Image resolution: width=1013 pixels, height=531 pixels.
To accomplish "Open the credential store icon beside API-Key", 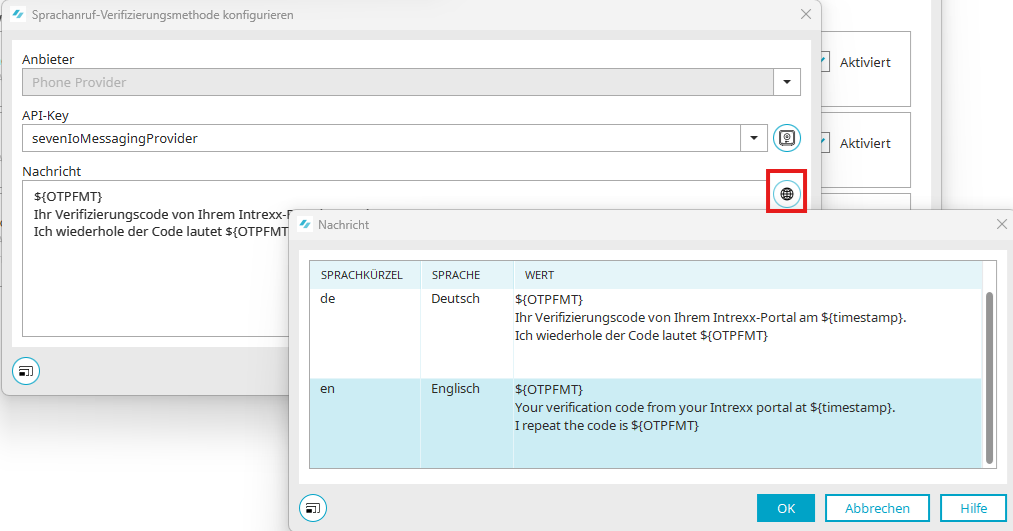I will pyautogui.click(x=786, y=138).
